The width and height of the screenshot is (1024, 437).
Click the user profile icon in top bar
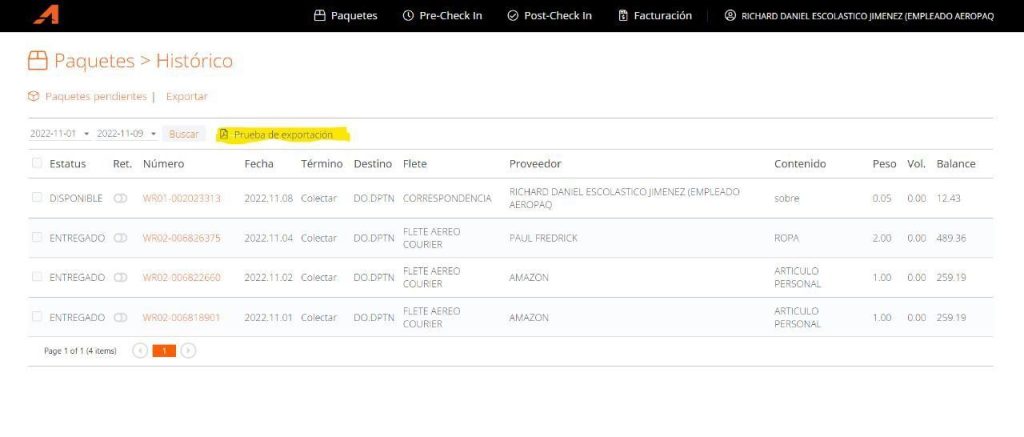click(730, 16)
